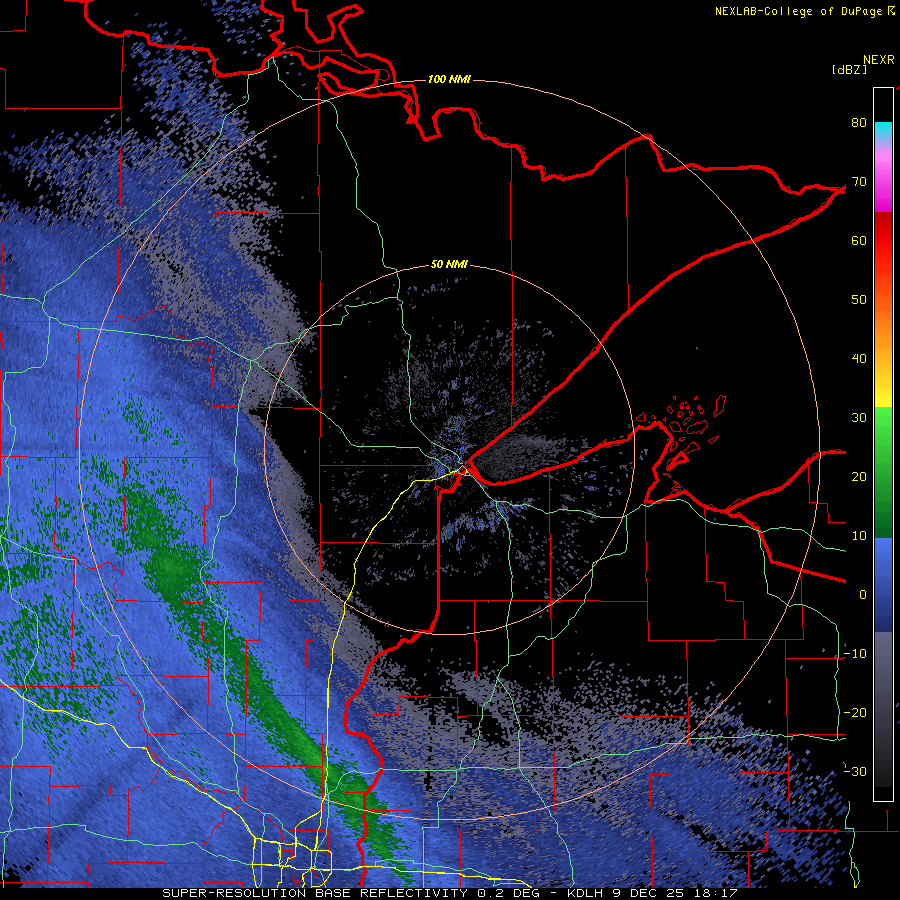Click the 10 value on the dBZ scale

(859, 536)
